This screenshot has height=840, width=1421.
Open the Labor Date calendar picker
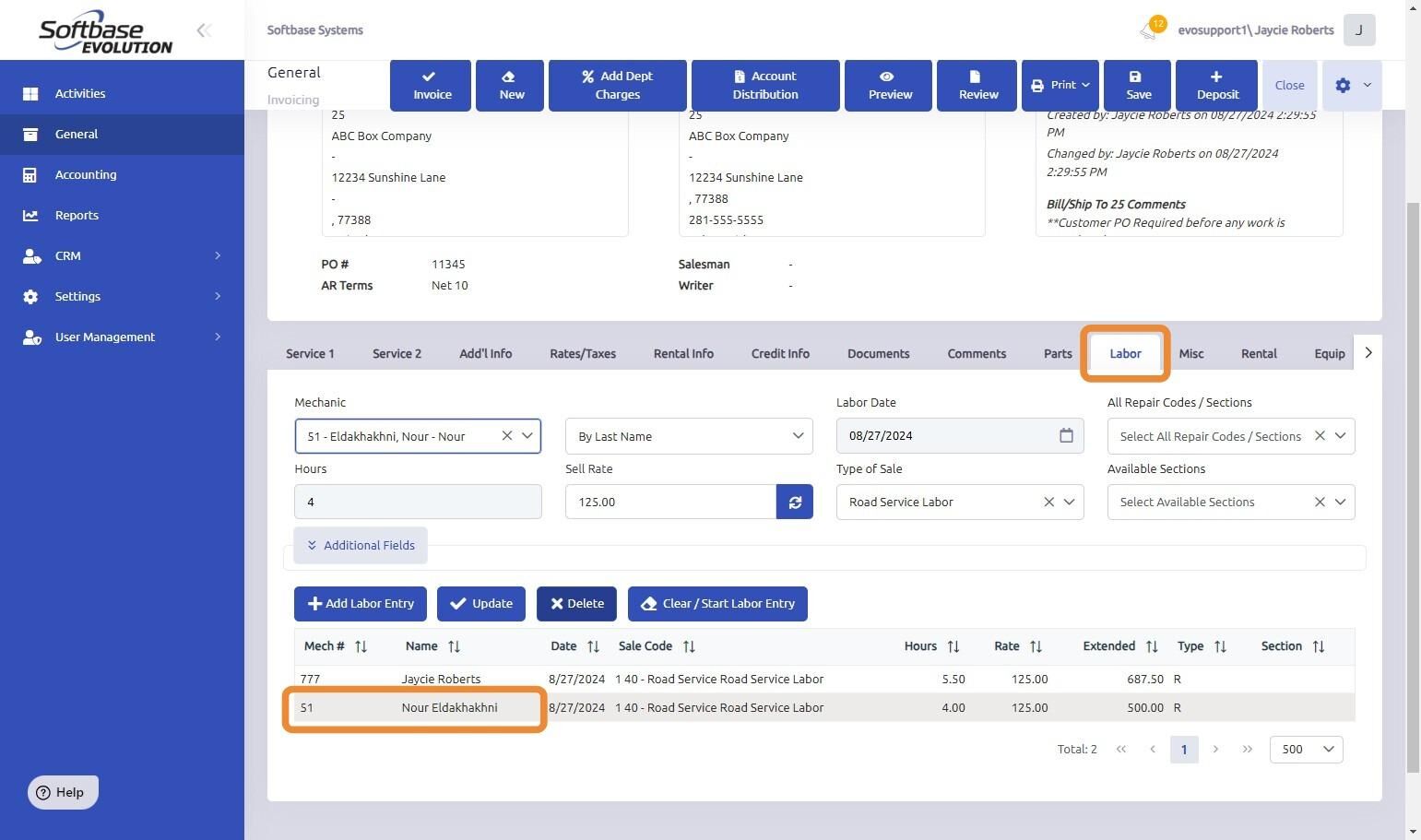[x=1066, y=435]
